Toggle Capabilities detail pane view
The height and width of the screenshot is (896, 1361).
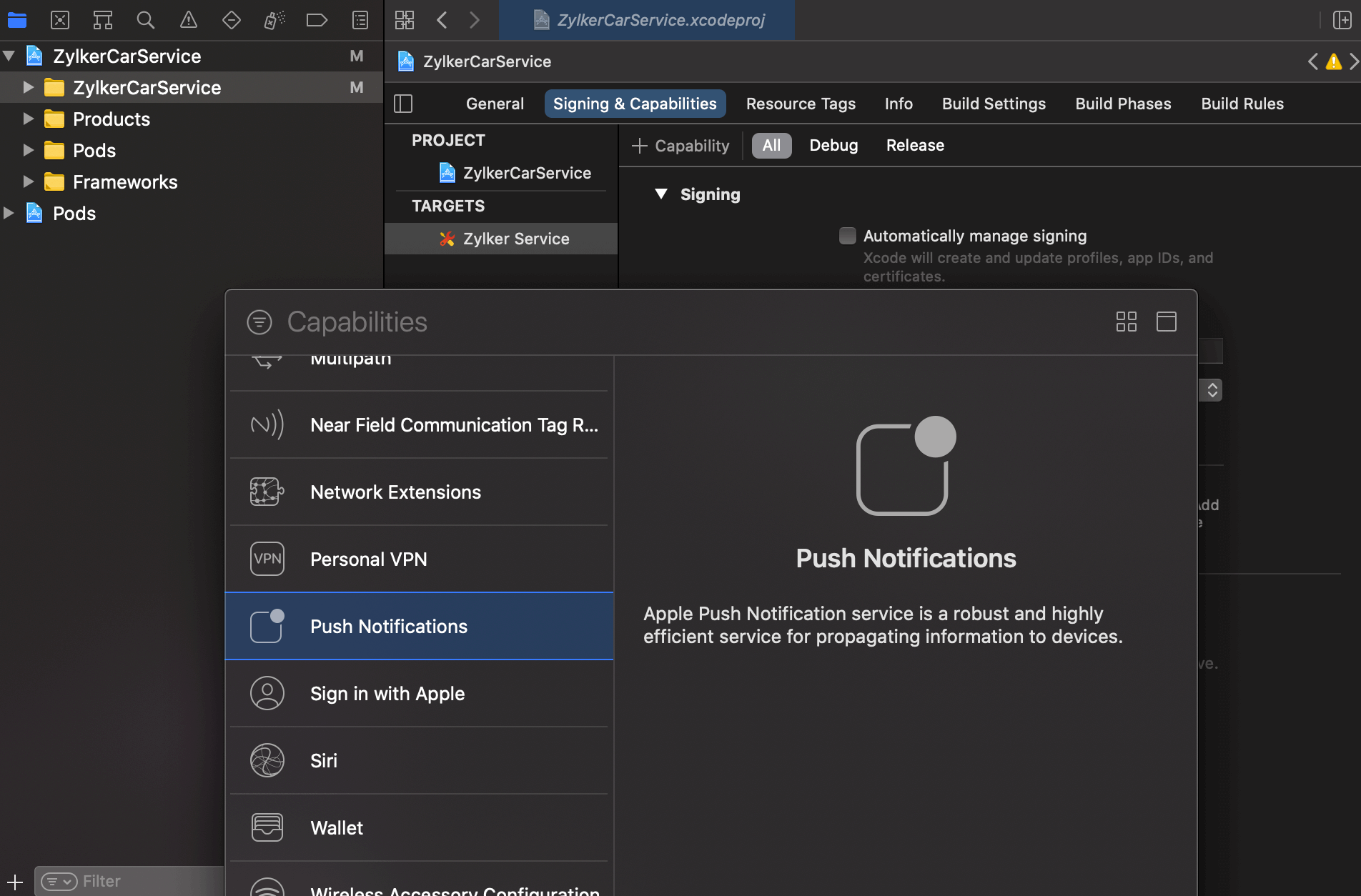point(1167,322)
